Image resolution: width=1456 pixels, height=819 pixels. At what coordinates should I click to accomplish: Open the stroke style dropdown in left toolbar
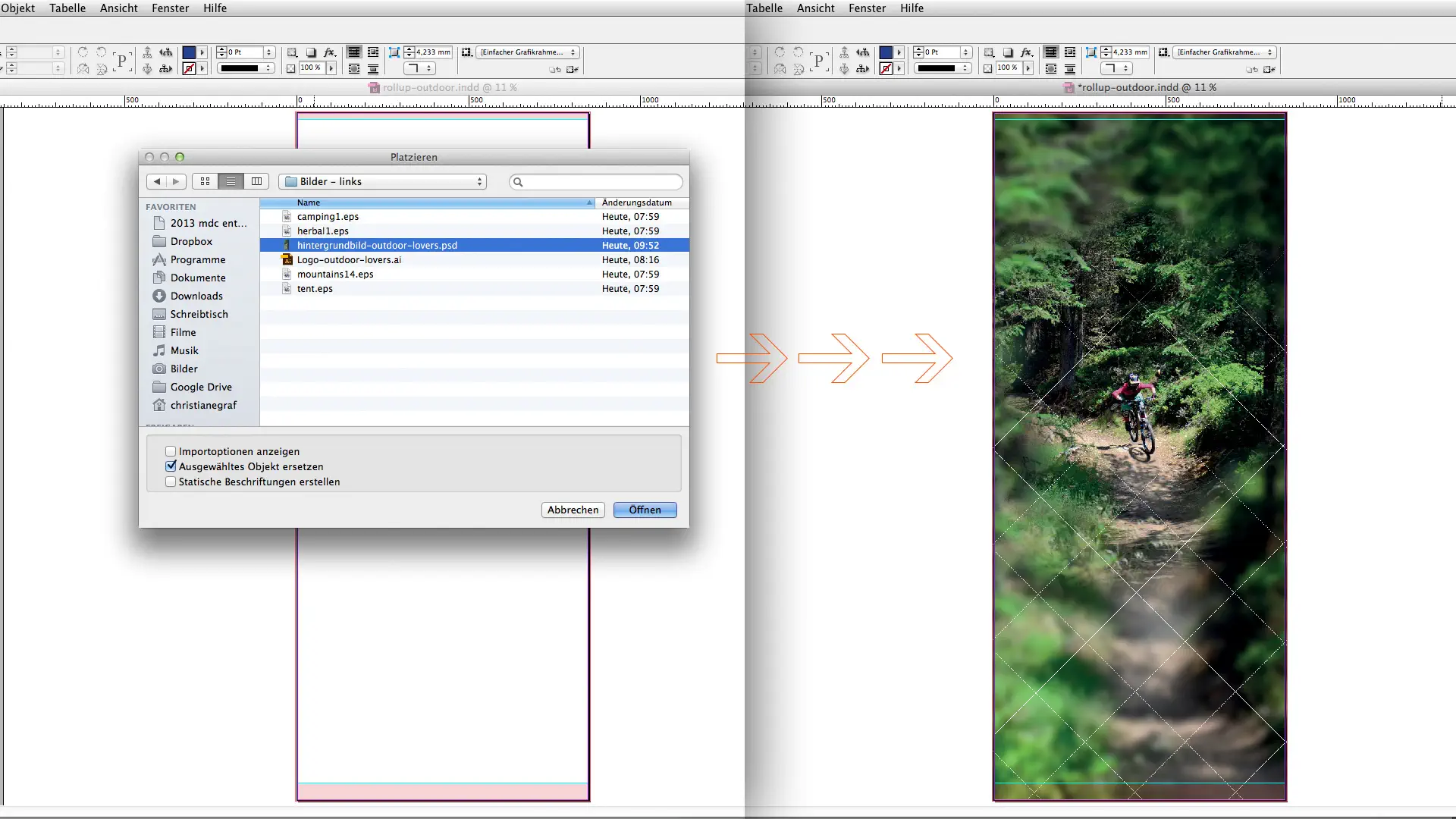[x=246, y=68]
